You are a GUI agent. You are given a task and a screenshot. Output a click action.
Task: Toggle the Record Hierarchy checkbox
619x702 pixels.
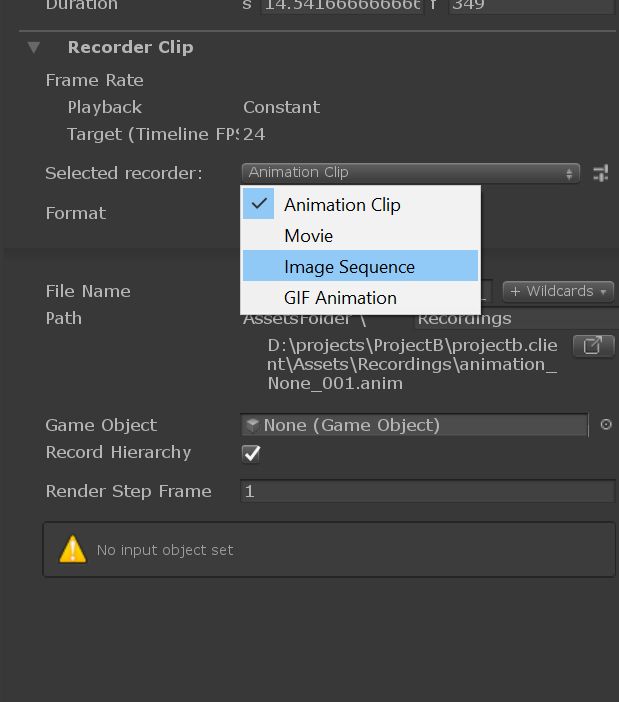252,454
